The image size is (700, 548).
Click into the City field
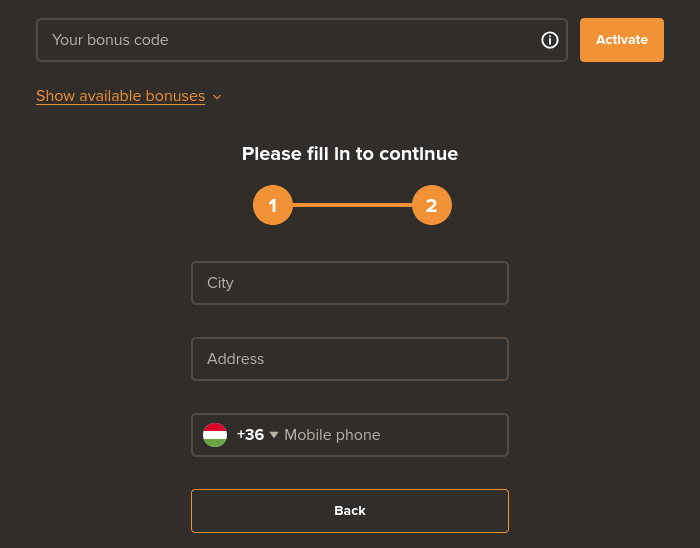point(350,283)
